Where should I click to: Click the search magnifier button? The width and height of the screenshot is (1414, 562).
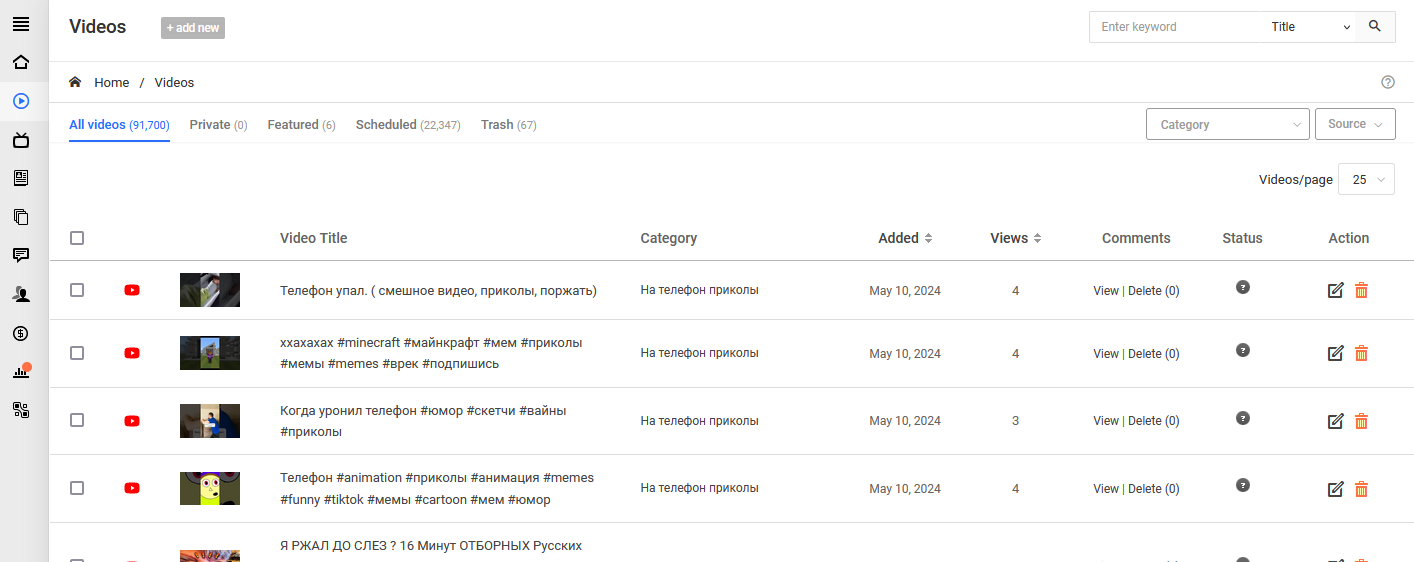tap(1375, 27)
